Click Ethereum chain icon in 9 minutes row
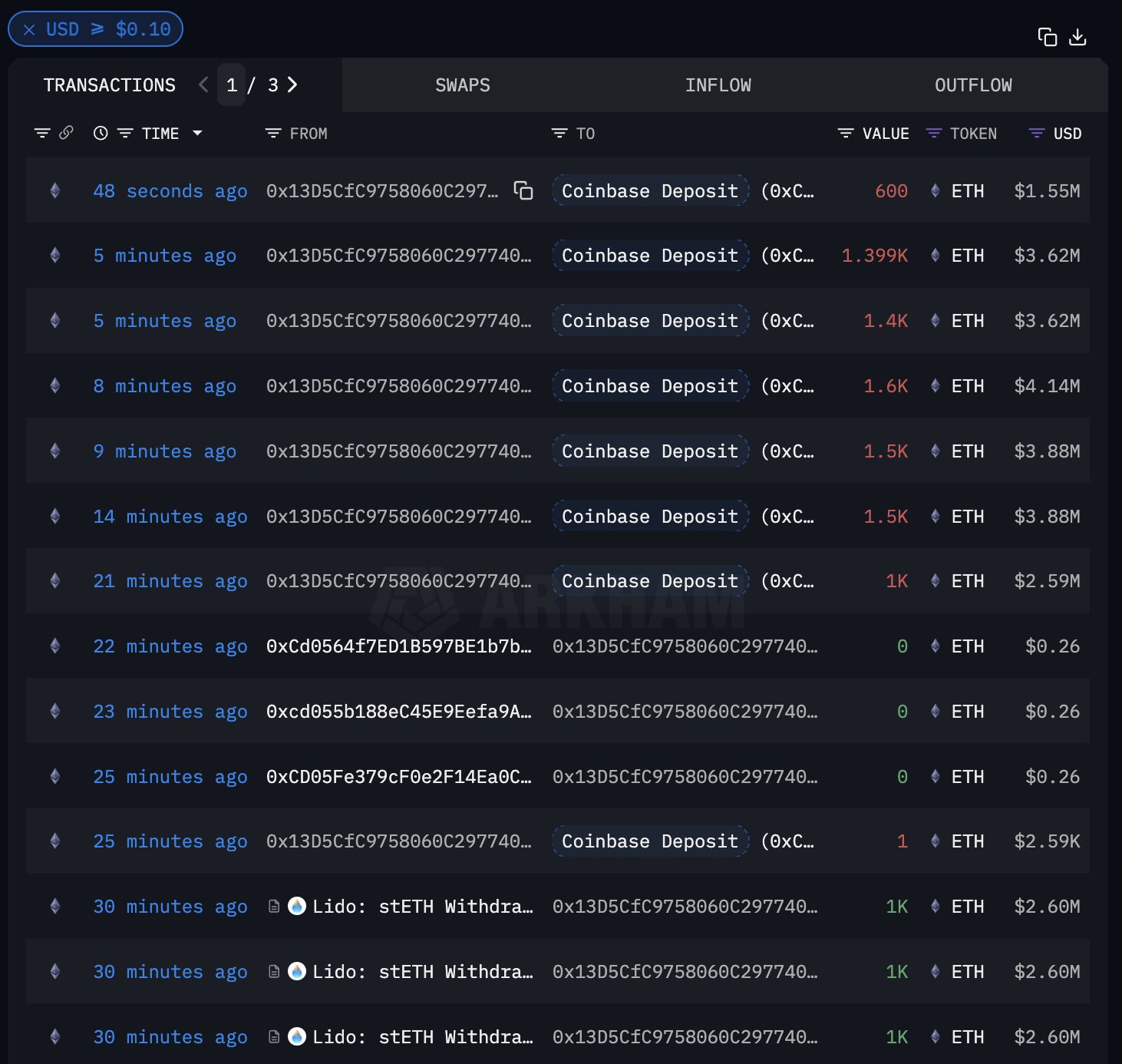1122x1064 pixels. tap(55, 451)
